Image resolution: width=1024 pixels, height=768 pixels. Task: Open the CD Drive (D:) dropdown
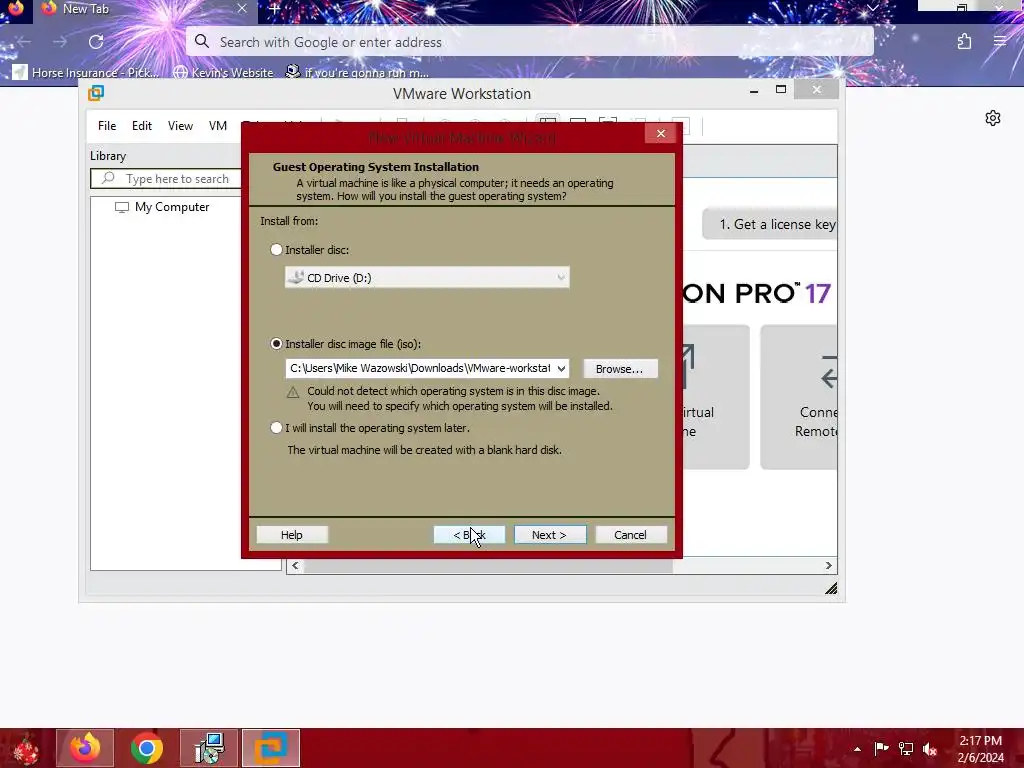pos(427,278)
